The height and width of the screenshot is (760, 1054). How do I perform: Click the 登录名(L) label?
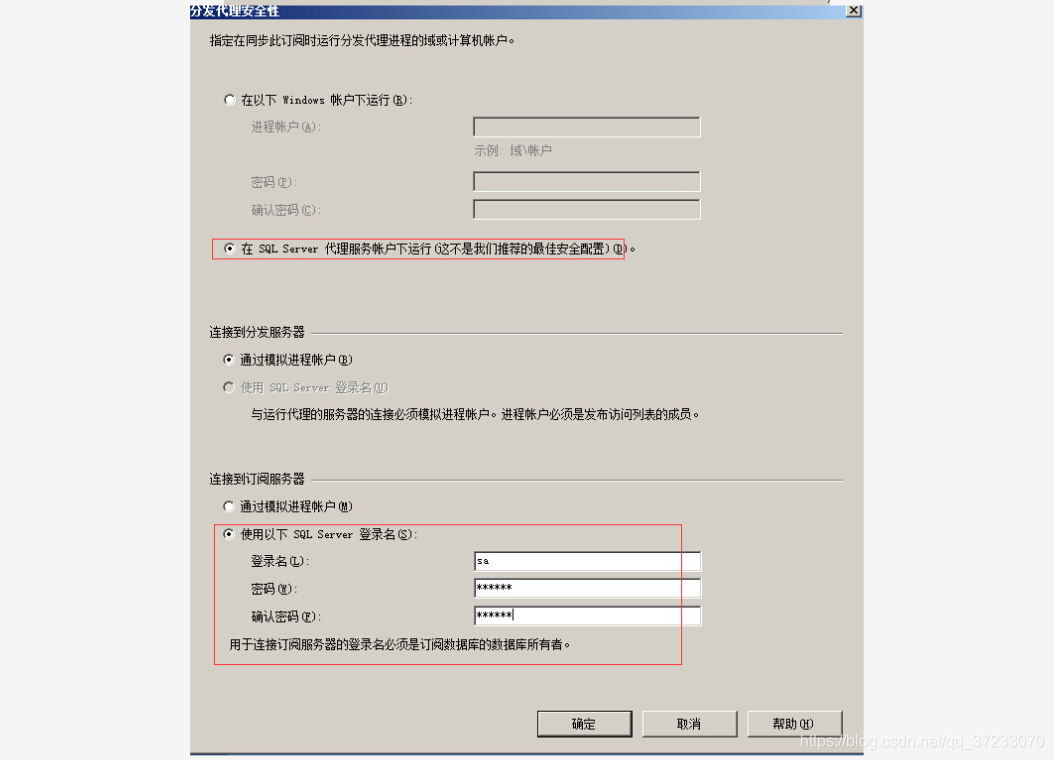[280, 561]
